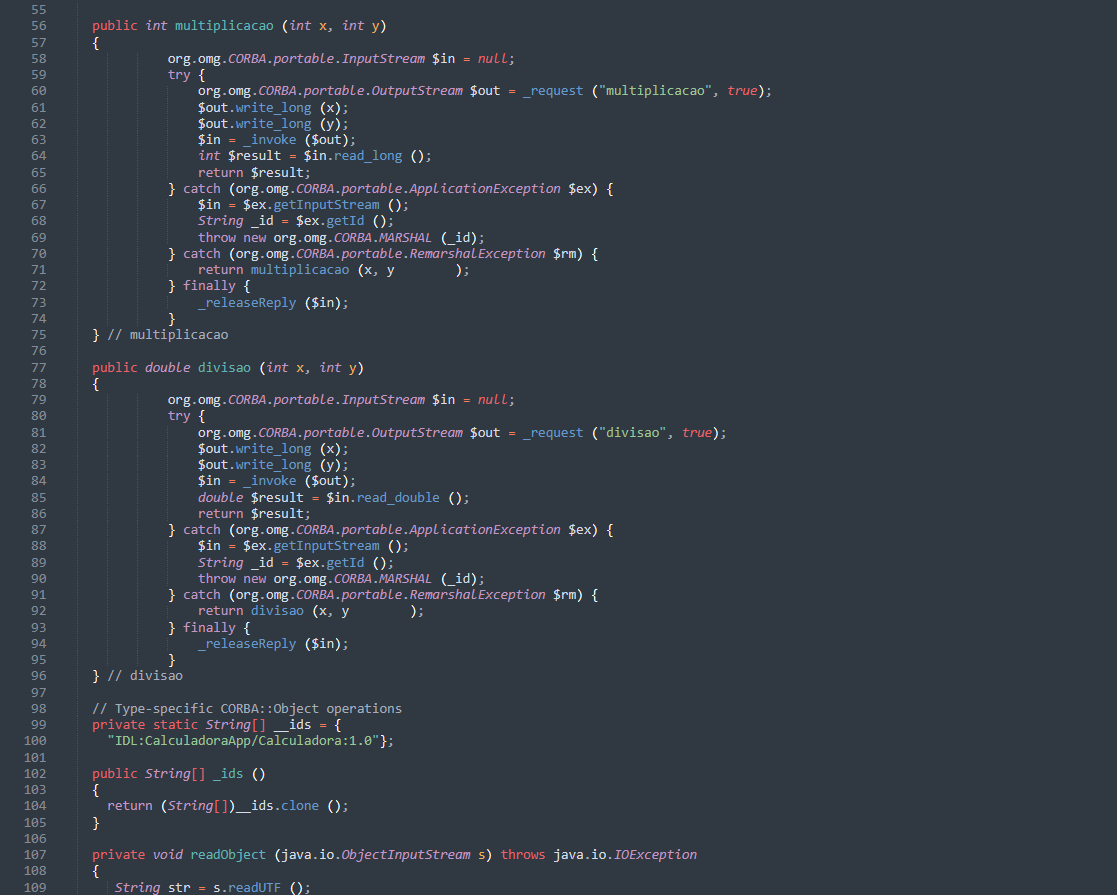This screenshot has width=1117, height=895.
Task: Click _releaseReply on line 73
Action: (246, 303)
